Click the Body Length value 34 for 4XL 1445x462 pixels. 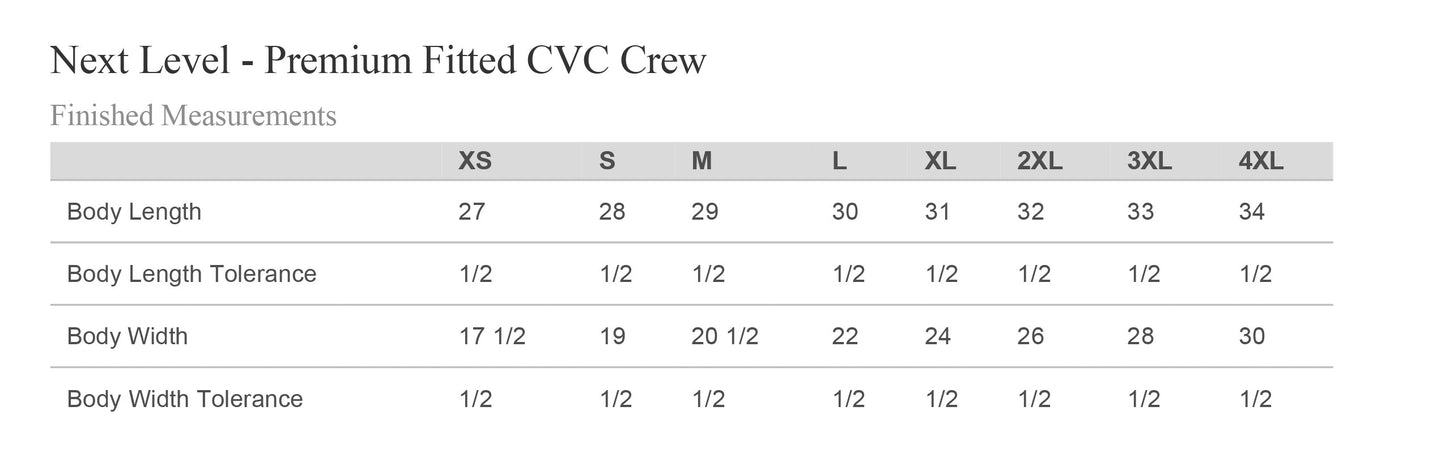1251,212
